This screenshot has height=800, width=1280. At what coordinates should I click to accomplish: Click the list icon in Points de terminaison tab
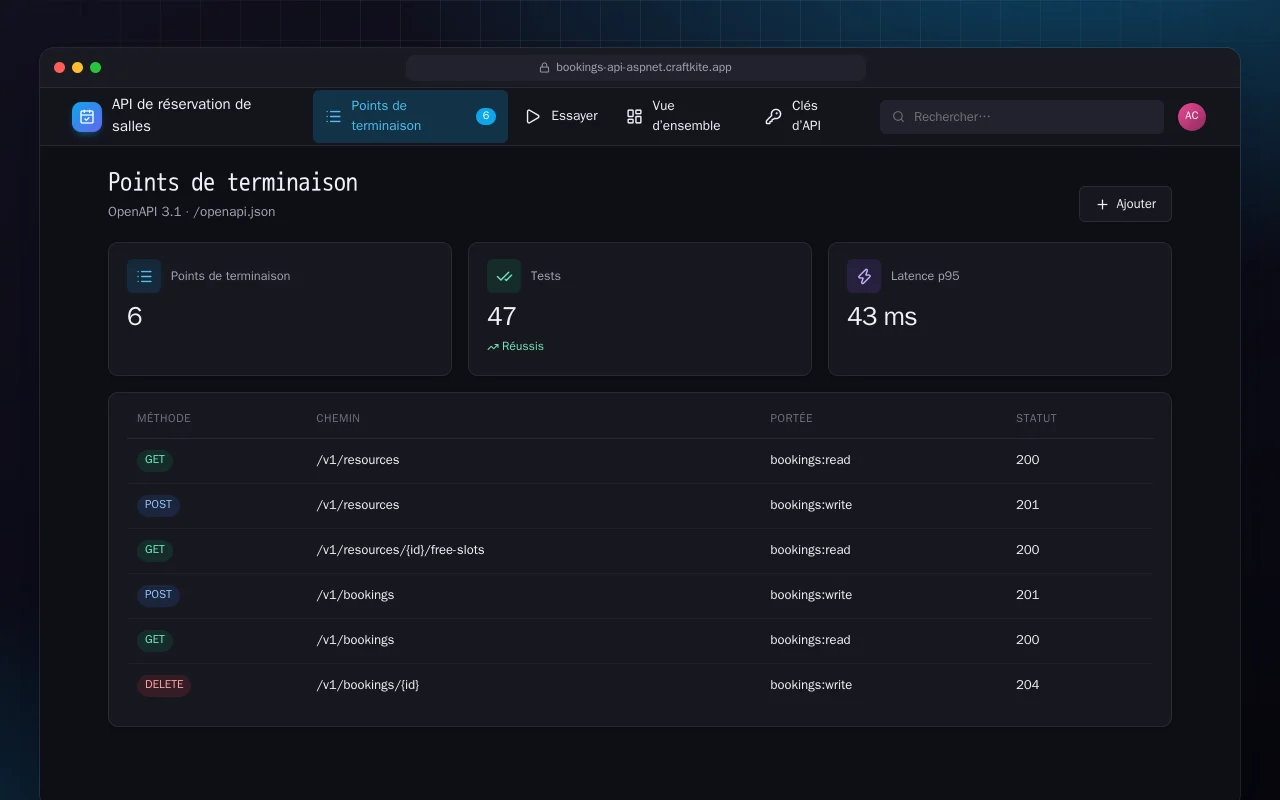click(x=334, y=117)
